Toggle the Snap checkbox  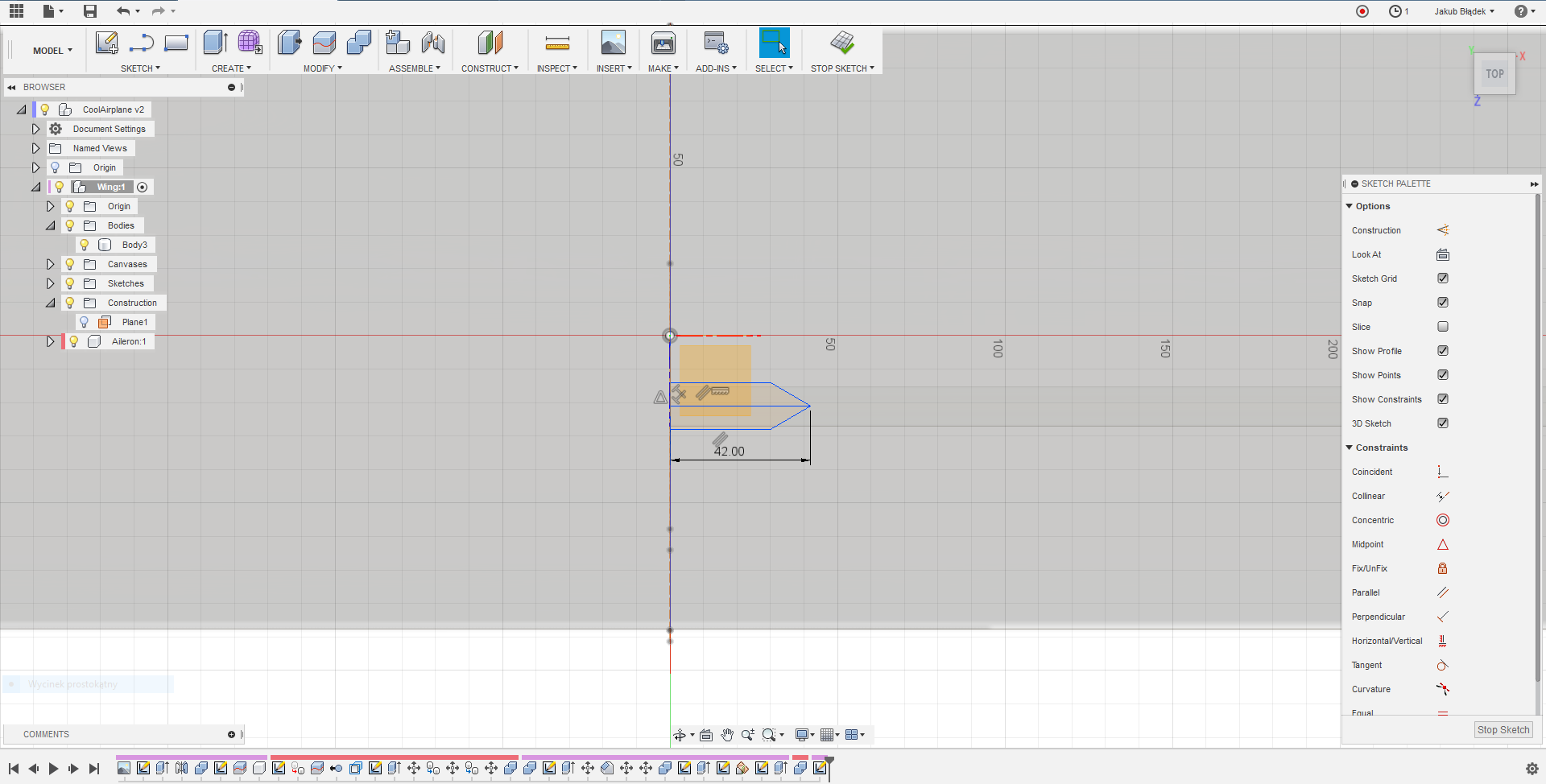1443,303
